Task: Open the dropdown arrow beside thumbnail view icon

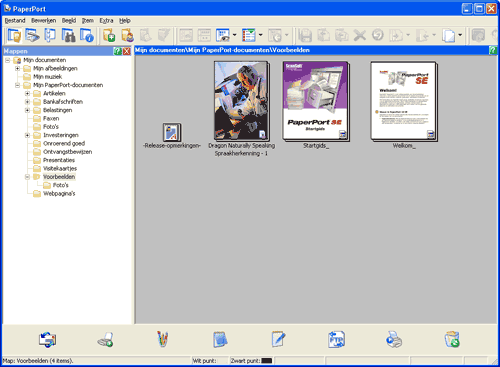Action: (235, 35)
